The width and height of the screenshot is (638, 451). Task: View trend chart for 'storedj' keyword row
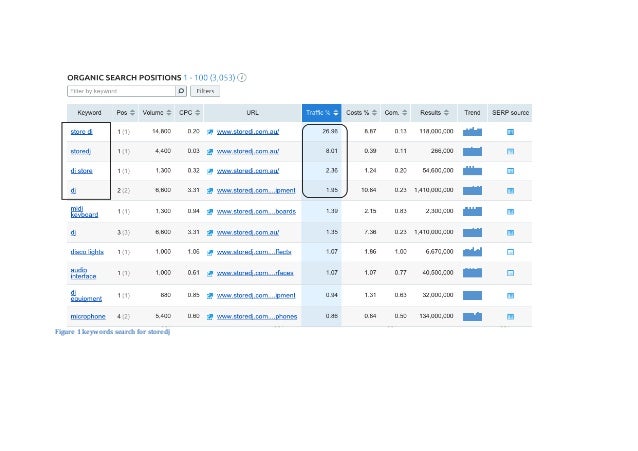coord(473,151)
